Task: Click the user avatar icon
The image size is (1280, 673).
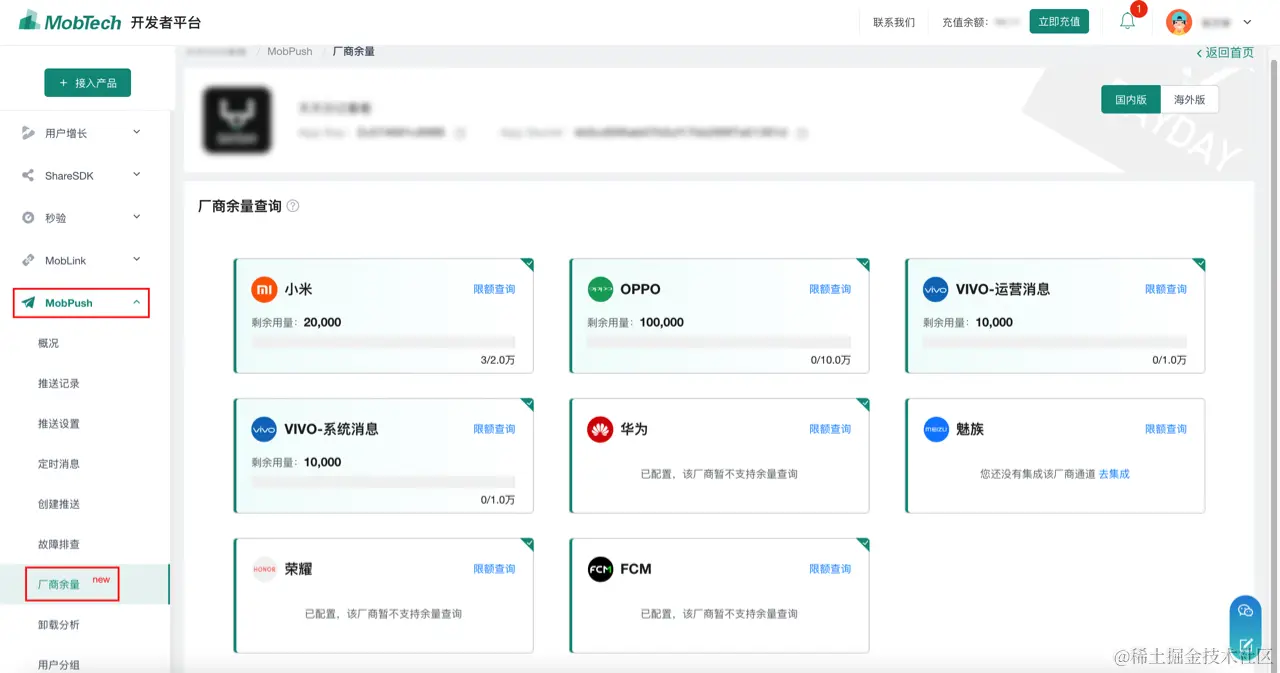Action: coord(1179,22)
